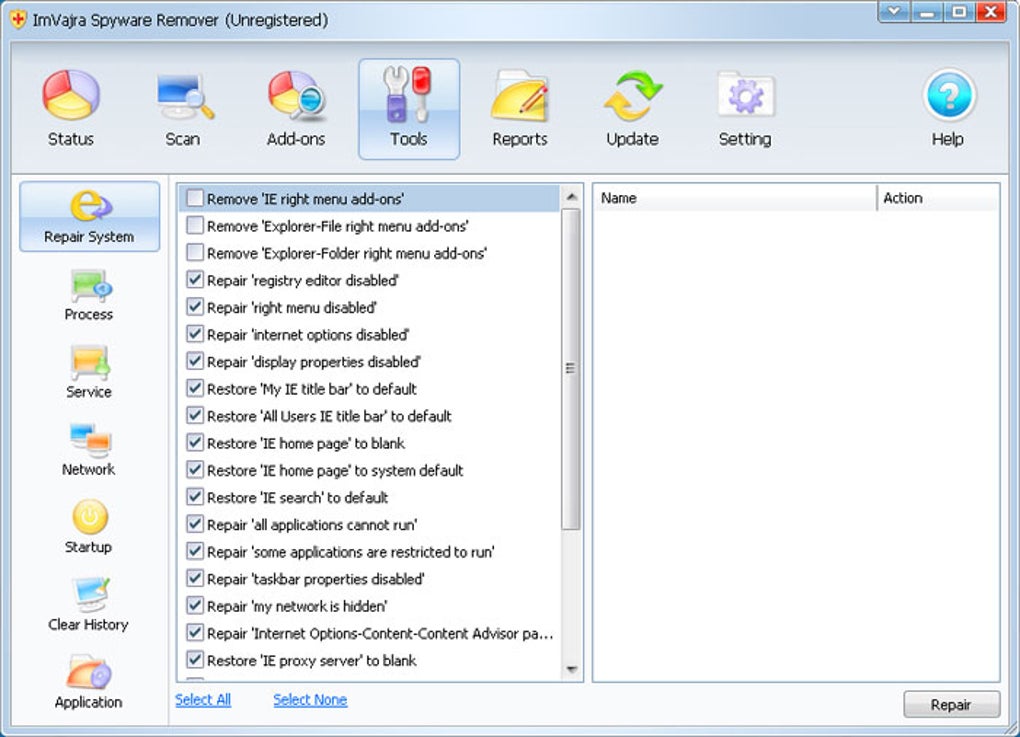Uncheck Repair 'display properties disabled'

pos(195,361)
